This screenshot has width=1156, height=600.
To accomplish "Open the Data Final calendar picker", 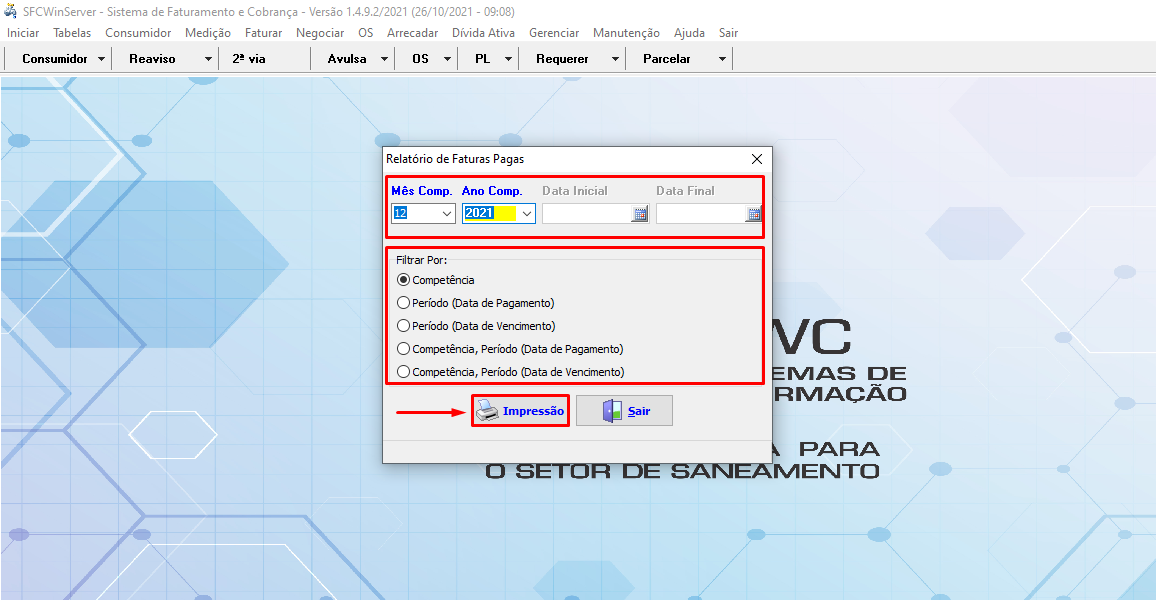I will (x=754, y=214).
